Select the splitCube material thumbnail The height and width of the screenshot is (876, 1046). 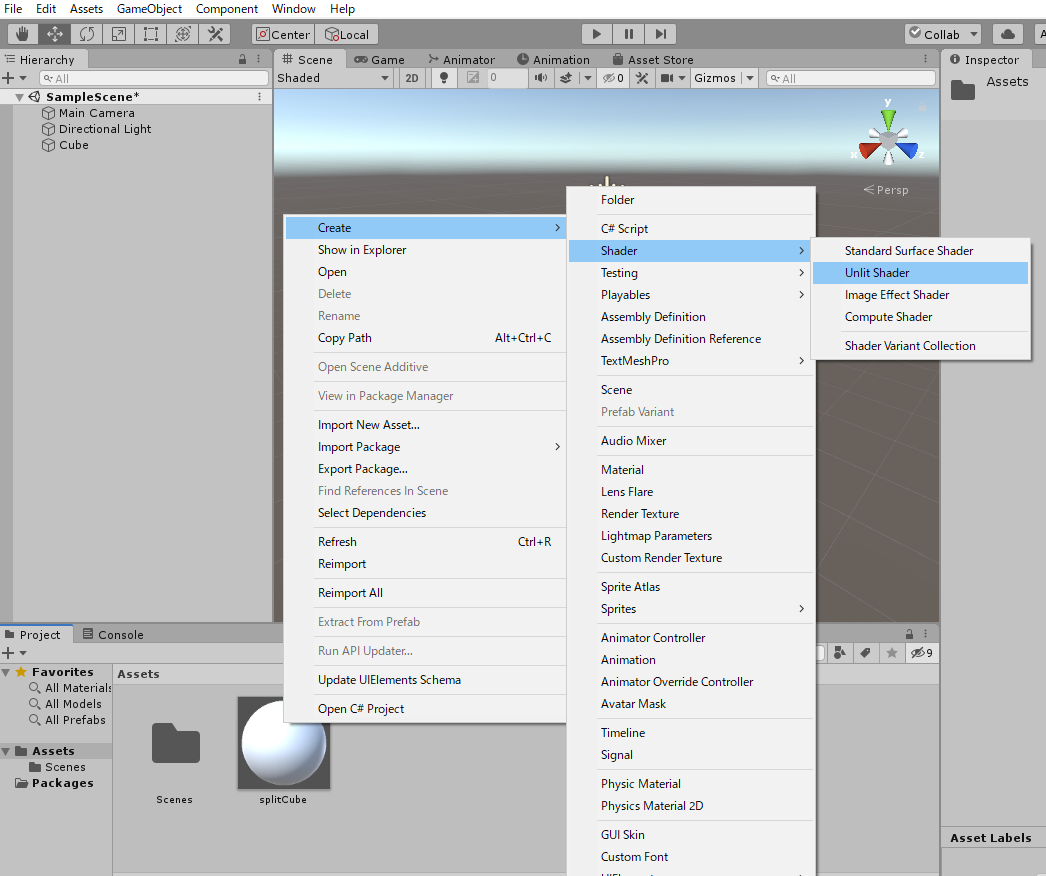click(x=283, y=744)
